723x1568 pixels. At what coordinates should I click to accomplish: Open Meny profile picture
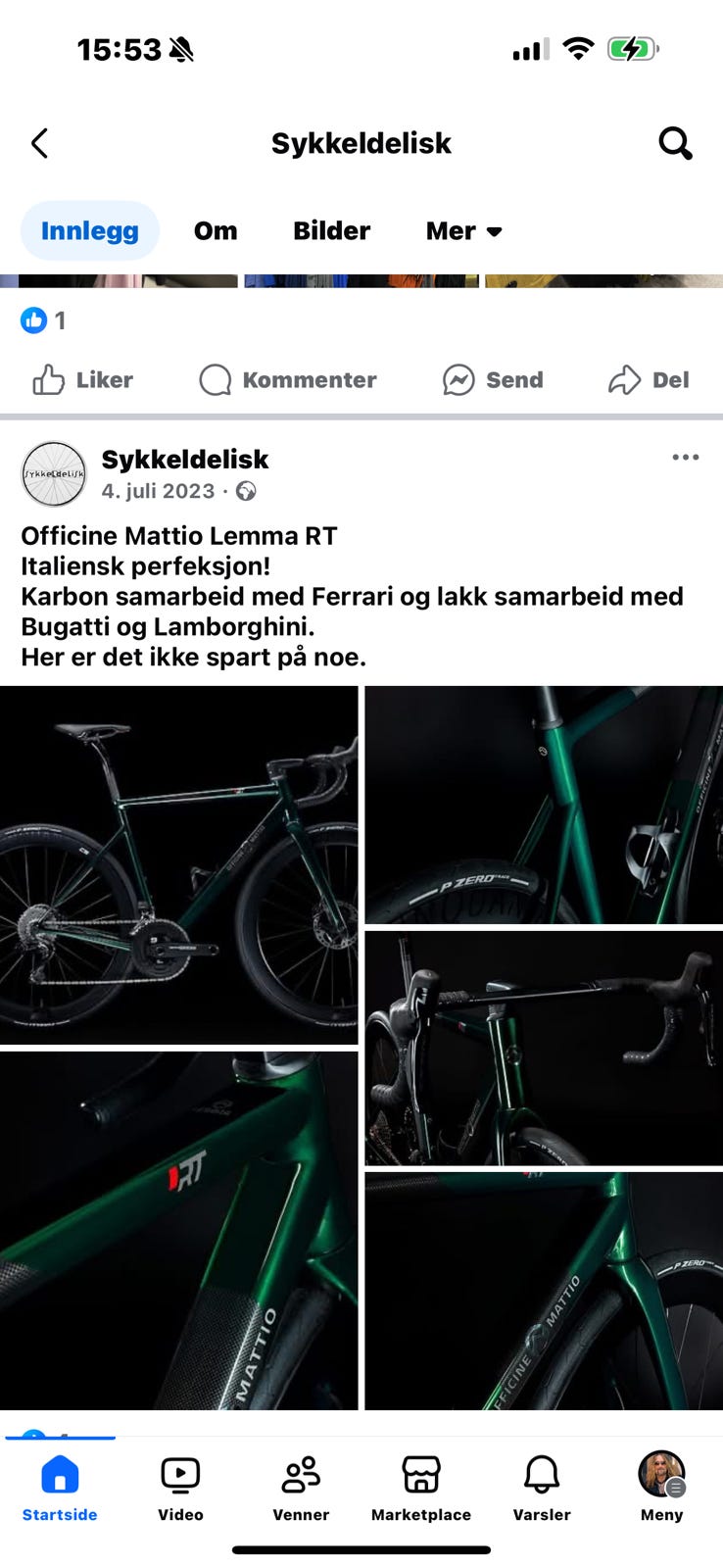662,1474
